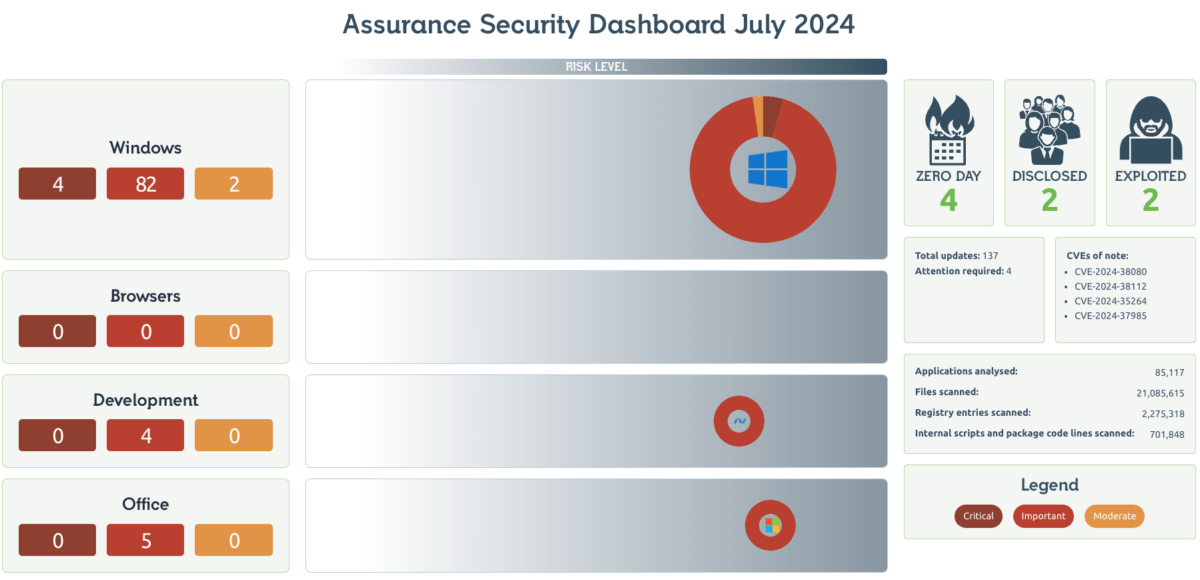Select the Important legend swatch
Viewport: 1200px width, 580px height.
[1043, 516]
